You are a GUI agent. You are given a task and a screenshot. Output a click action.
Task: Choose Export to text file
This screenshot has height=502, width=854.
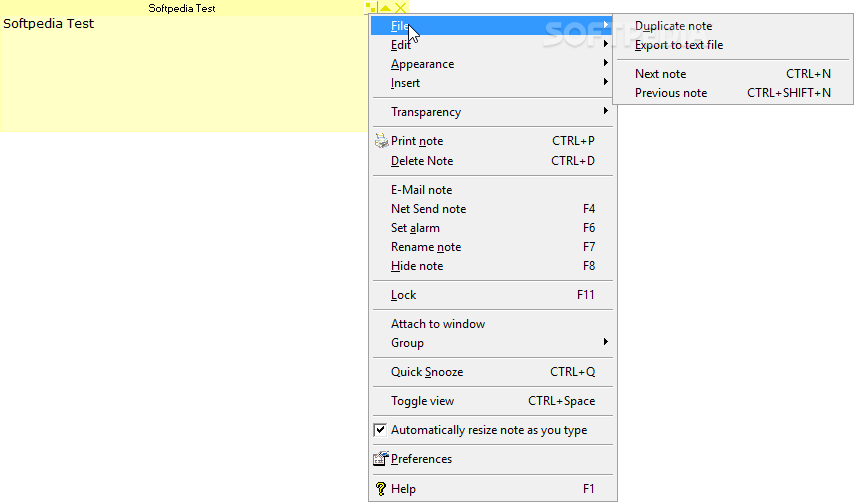click(733, 45)
